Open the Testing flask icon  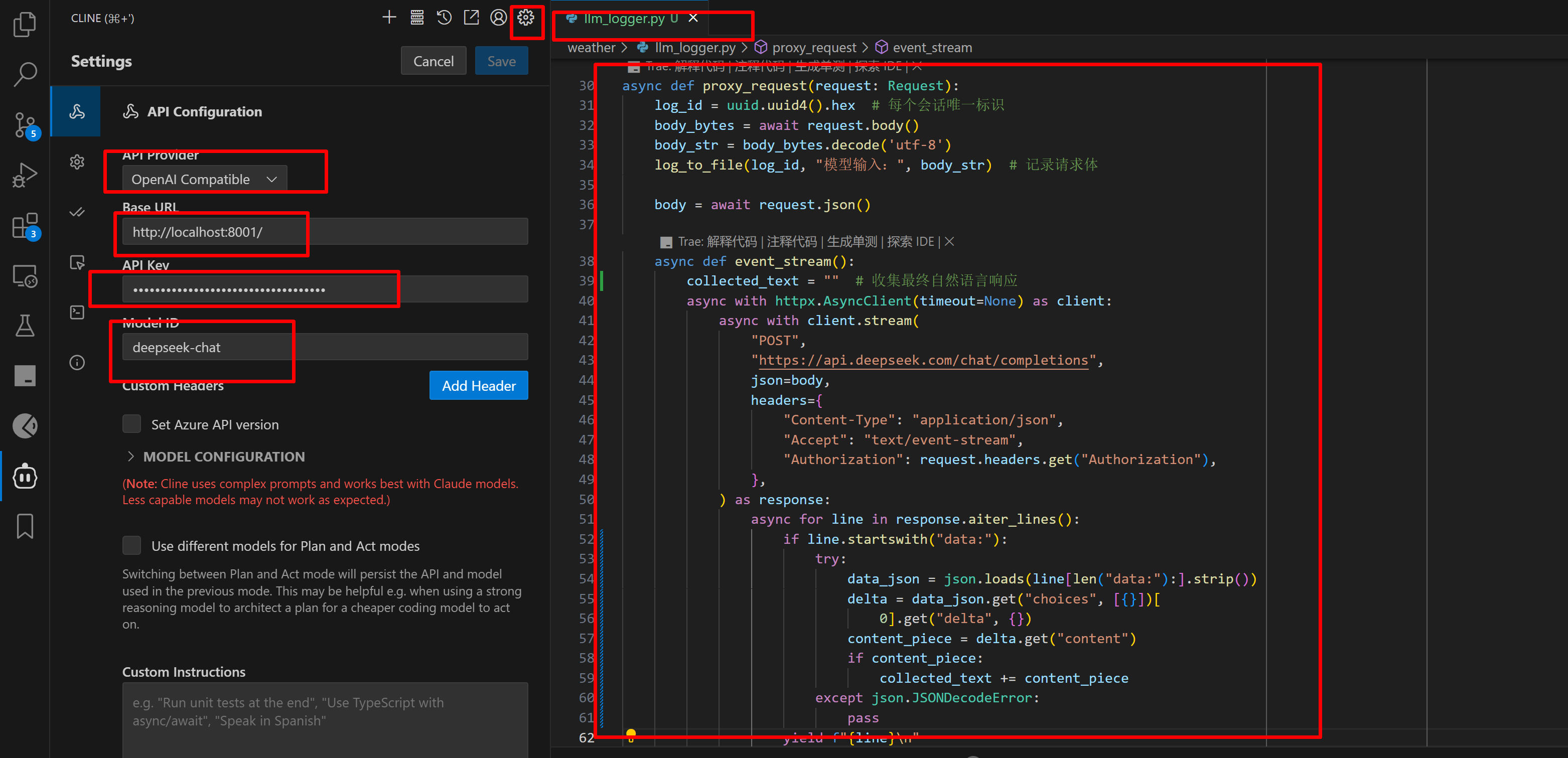point(25,326)
